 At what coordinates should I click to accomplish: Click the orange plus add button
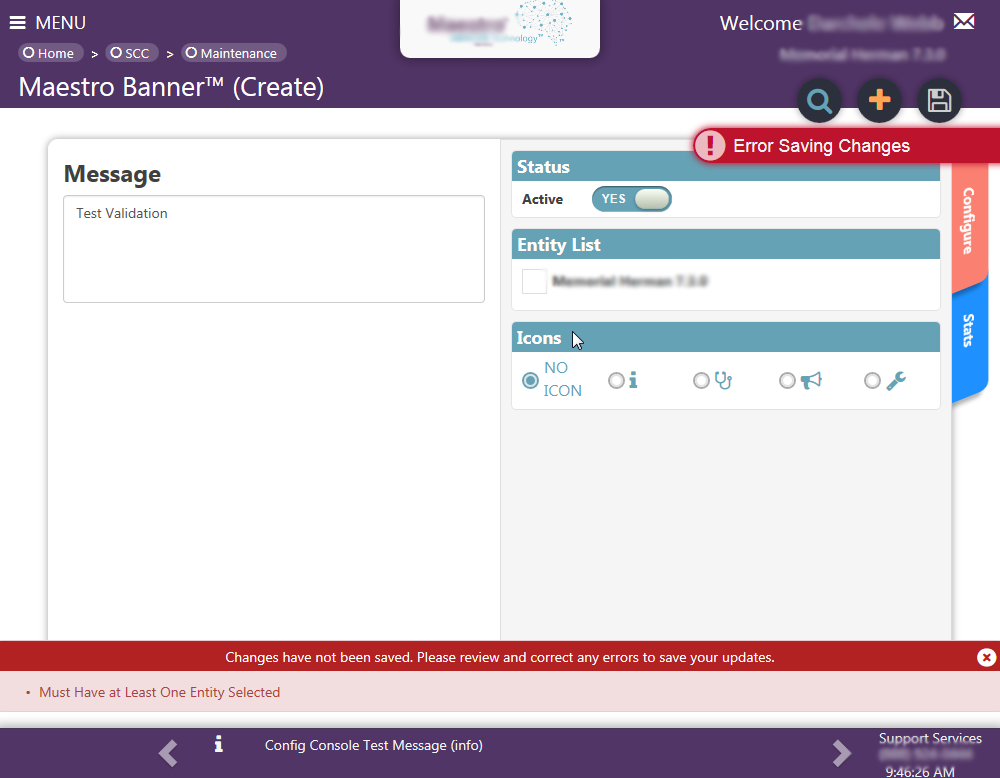point(879,101)
